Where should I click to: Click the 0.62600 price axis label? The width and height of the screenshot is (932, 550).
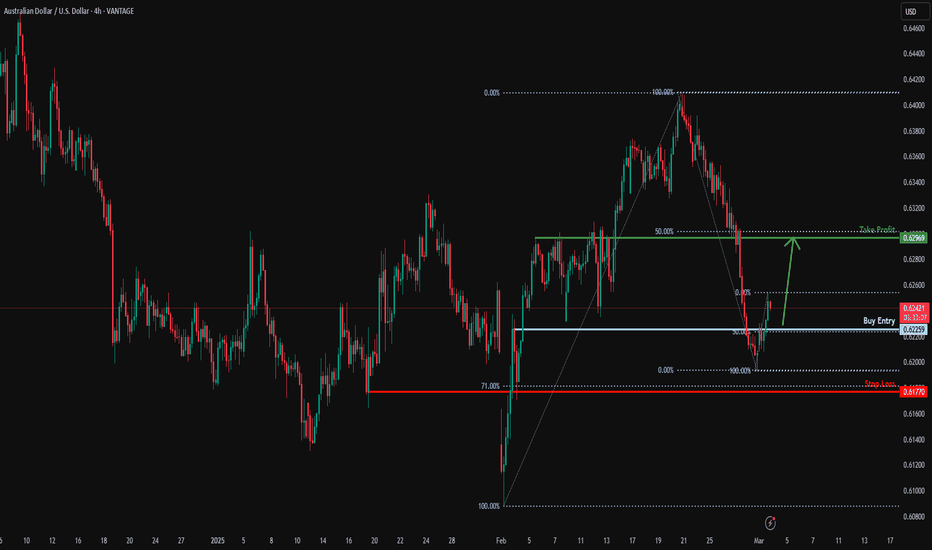[914, 285]
